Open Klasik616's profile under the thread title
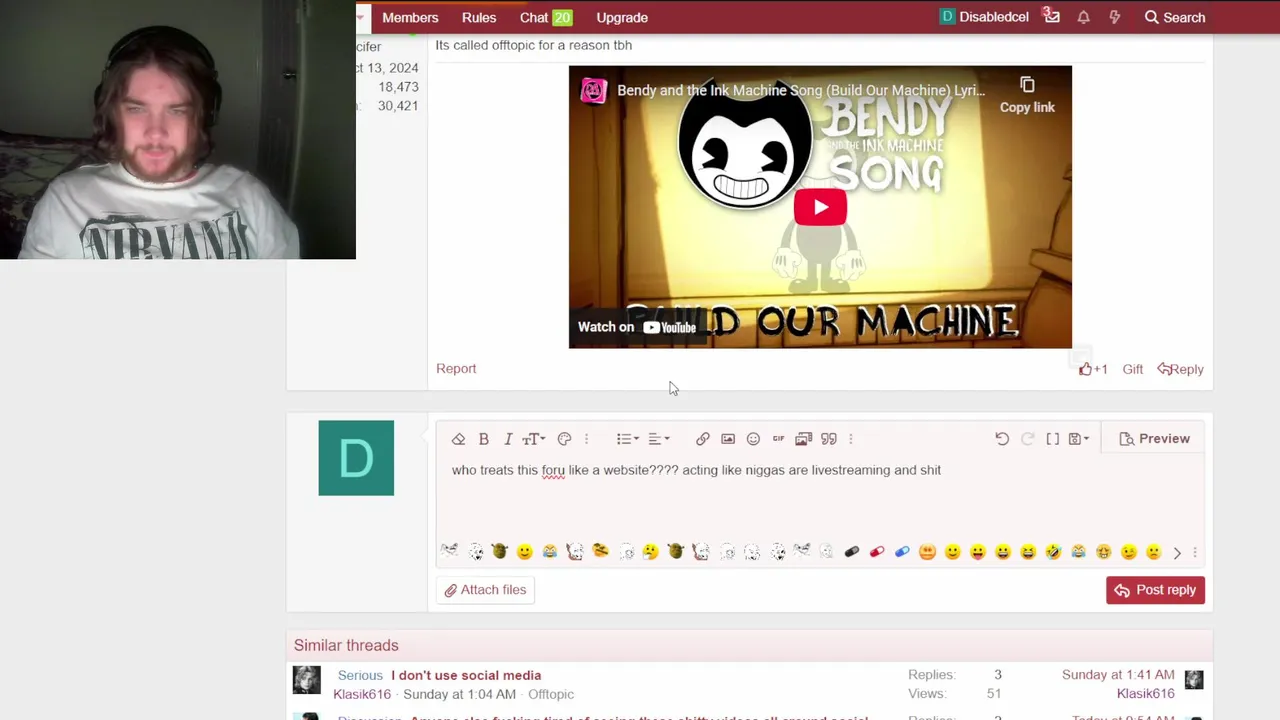This screenshot has height=720, width=1280. tap(362, 694)
